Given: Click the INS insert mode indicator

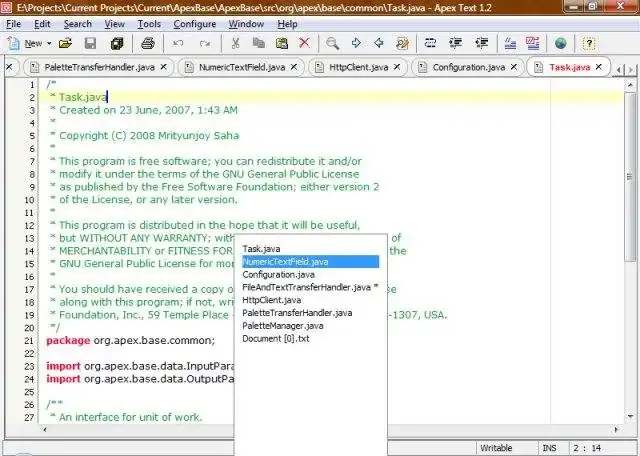Looking at the screenshot, I should (549, 448).
